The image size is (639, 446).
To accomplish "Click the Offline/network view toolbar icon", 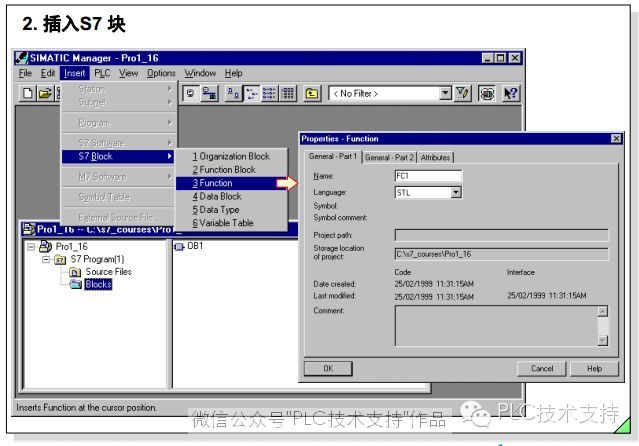I will coord(209,93).
